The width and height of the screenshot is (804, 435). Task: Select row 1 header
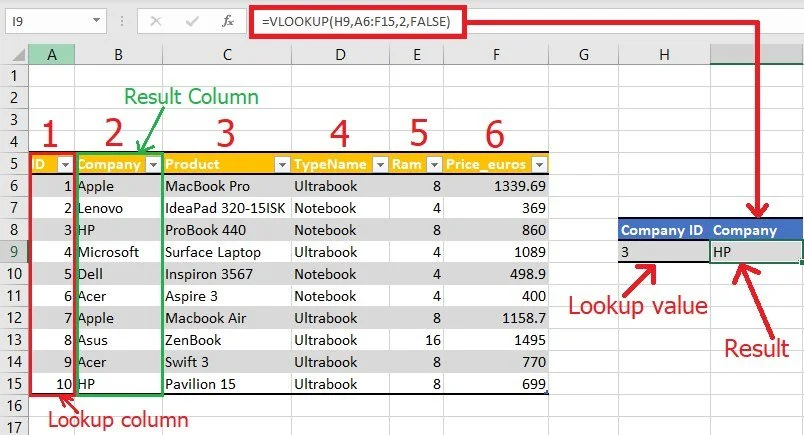point(14,76)
